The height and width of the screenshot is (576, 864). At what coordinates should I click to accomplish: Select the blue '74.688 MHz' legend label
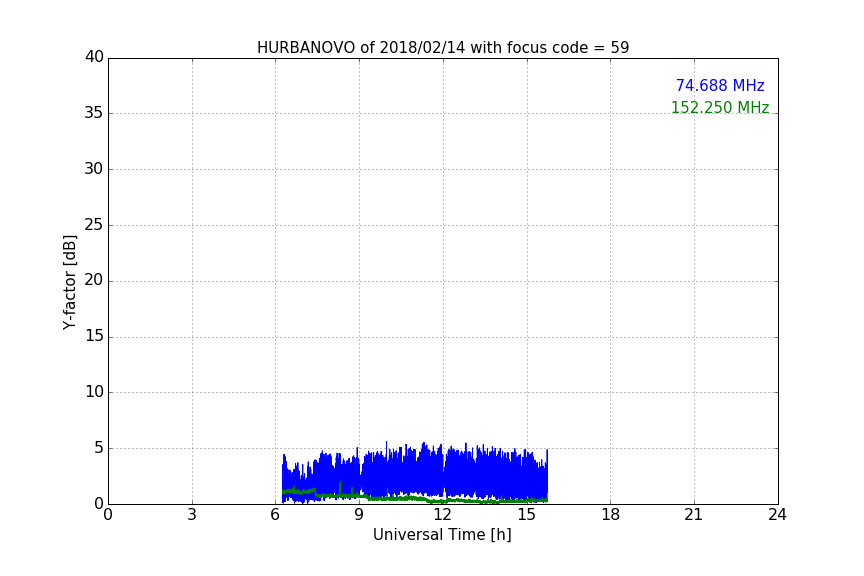[720, 86]
